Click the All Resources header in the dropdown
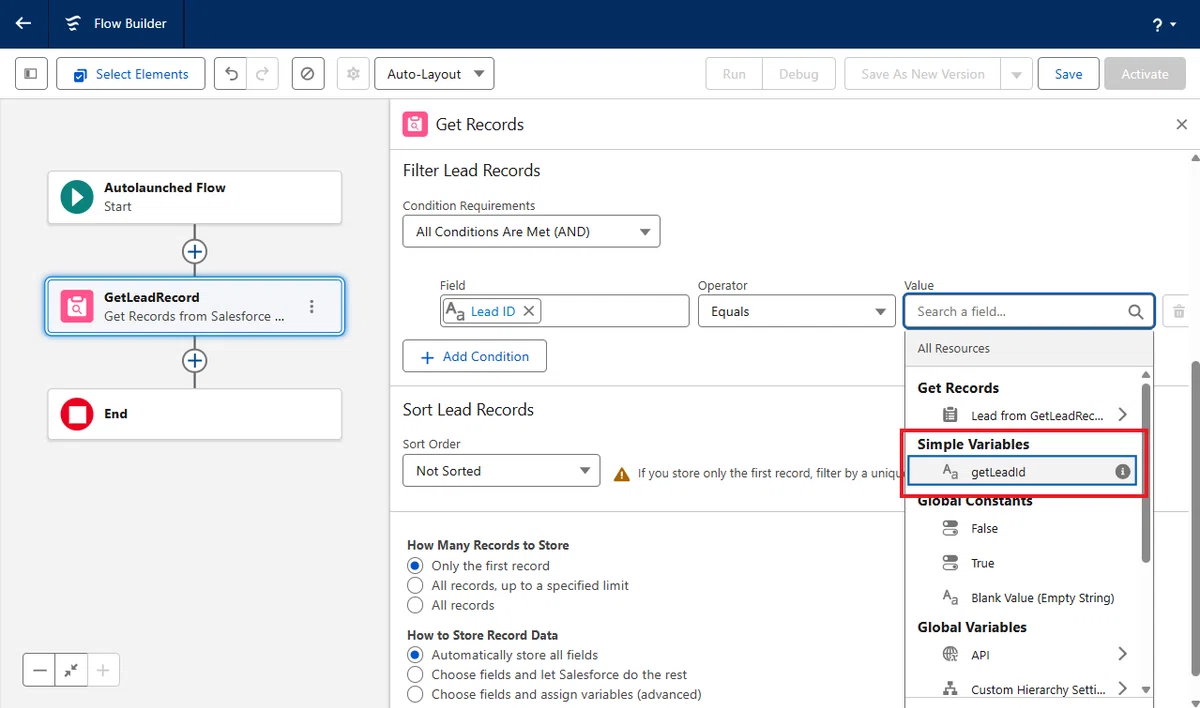 tap(1029, 348)
